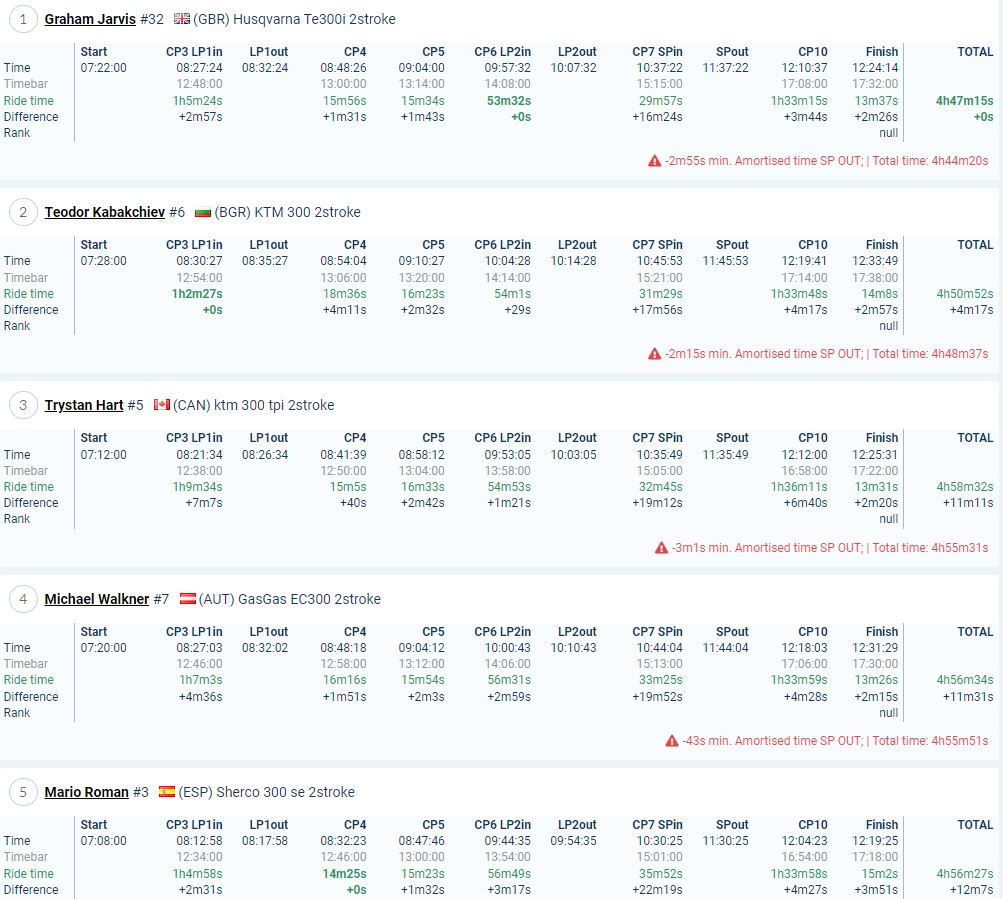Click the bold CP3 ride time 1h2m27s
Viewport: 1003px width, 899px height.
click(x=197, y=294)
